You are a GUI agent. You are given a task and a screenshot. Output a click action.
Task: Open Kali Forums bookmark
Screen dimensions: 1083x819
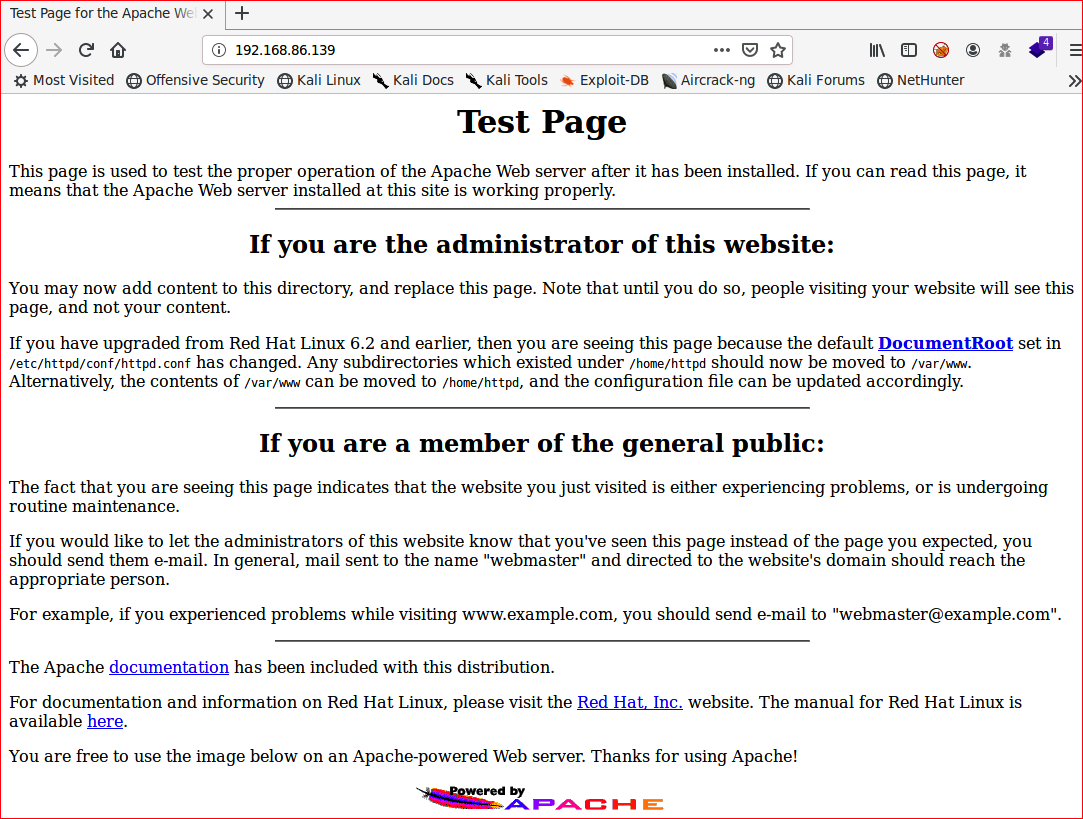click(816, 80)
